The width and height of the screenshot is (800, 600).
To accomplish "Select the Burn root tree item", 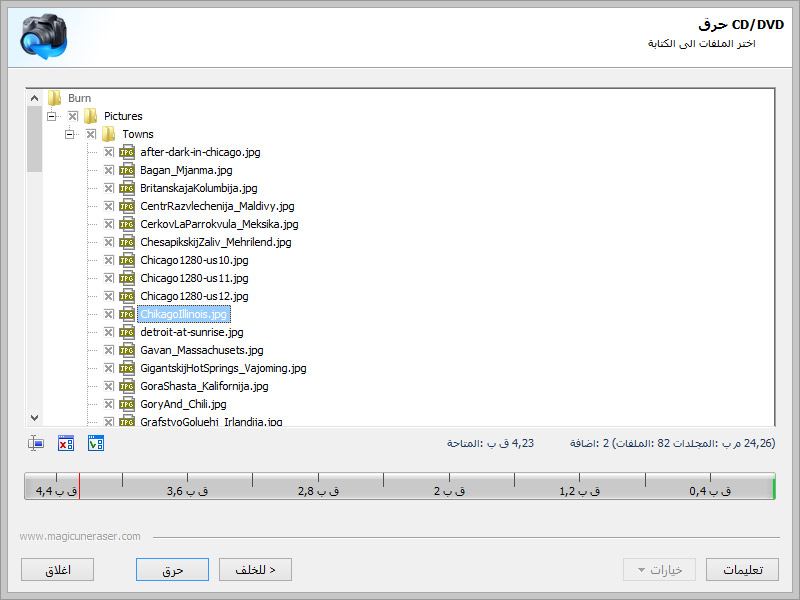I will coord(80,98).
